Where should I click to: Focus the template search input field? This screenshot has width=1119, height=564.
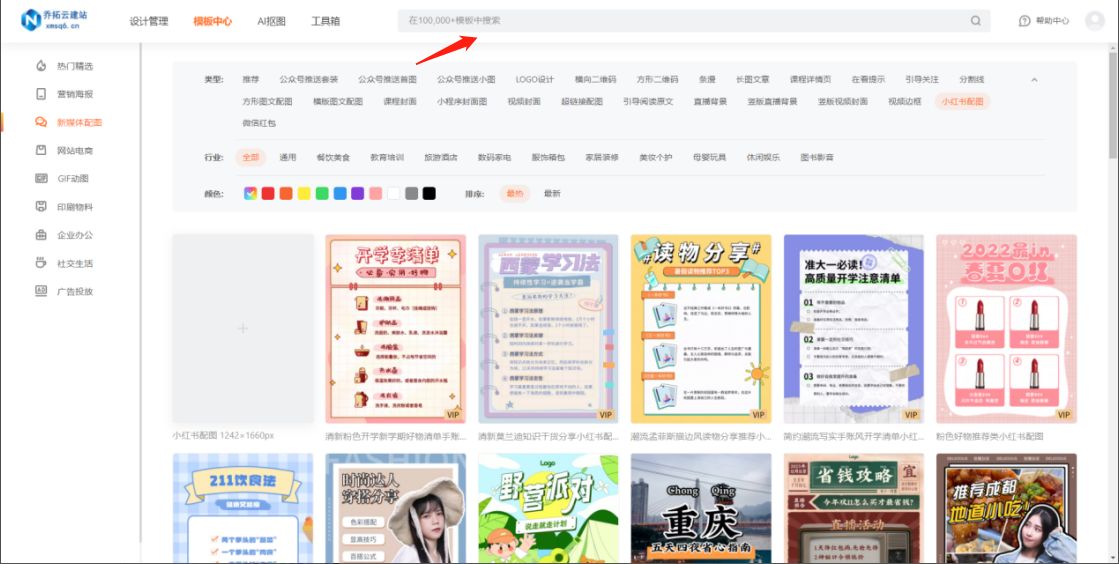pos(694,21)
